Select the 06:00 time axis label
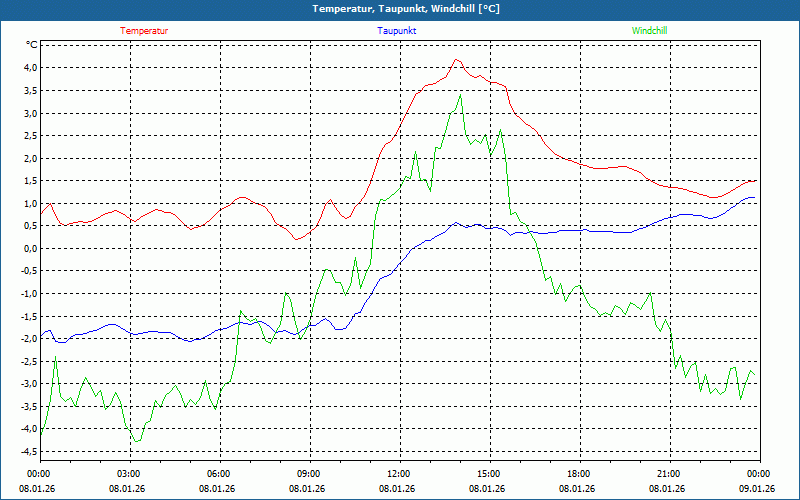 [218, 474]
